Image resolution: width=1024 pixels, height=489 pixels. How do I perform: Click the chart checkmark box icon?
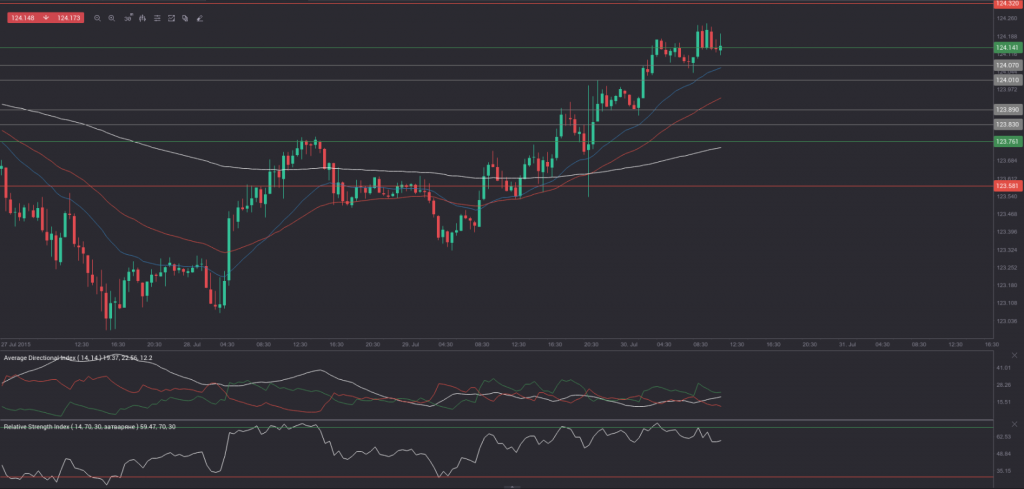[x=172, y=17]
